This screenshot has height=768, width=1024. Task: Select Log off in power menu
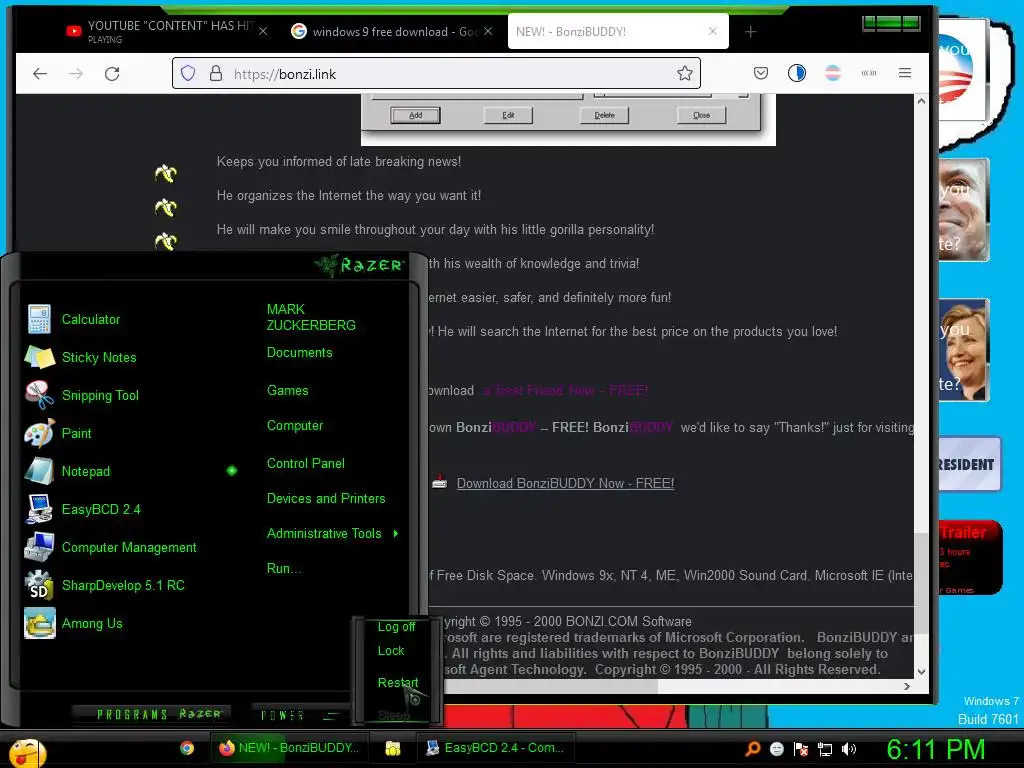point(396,627)
